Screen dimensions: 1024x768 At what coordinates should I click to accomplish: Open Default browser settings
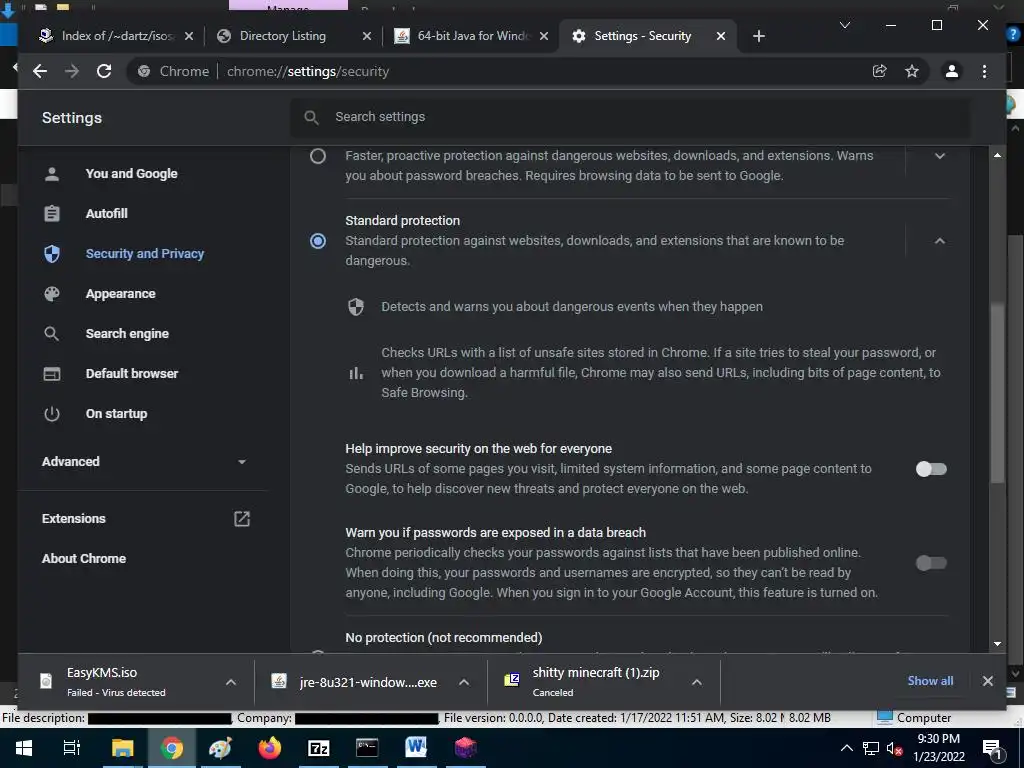click(131, 374)
